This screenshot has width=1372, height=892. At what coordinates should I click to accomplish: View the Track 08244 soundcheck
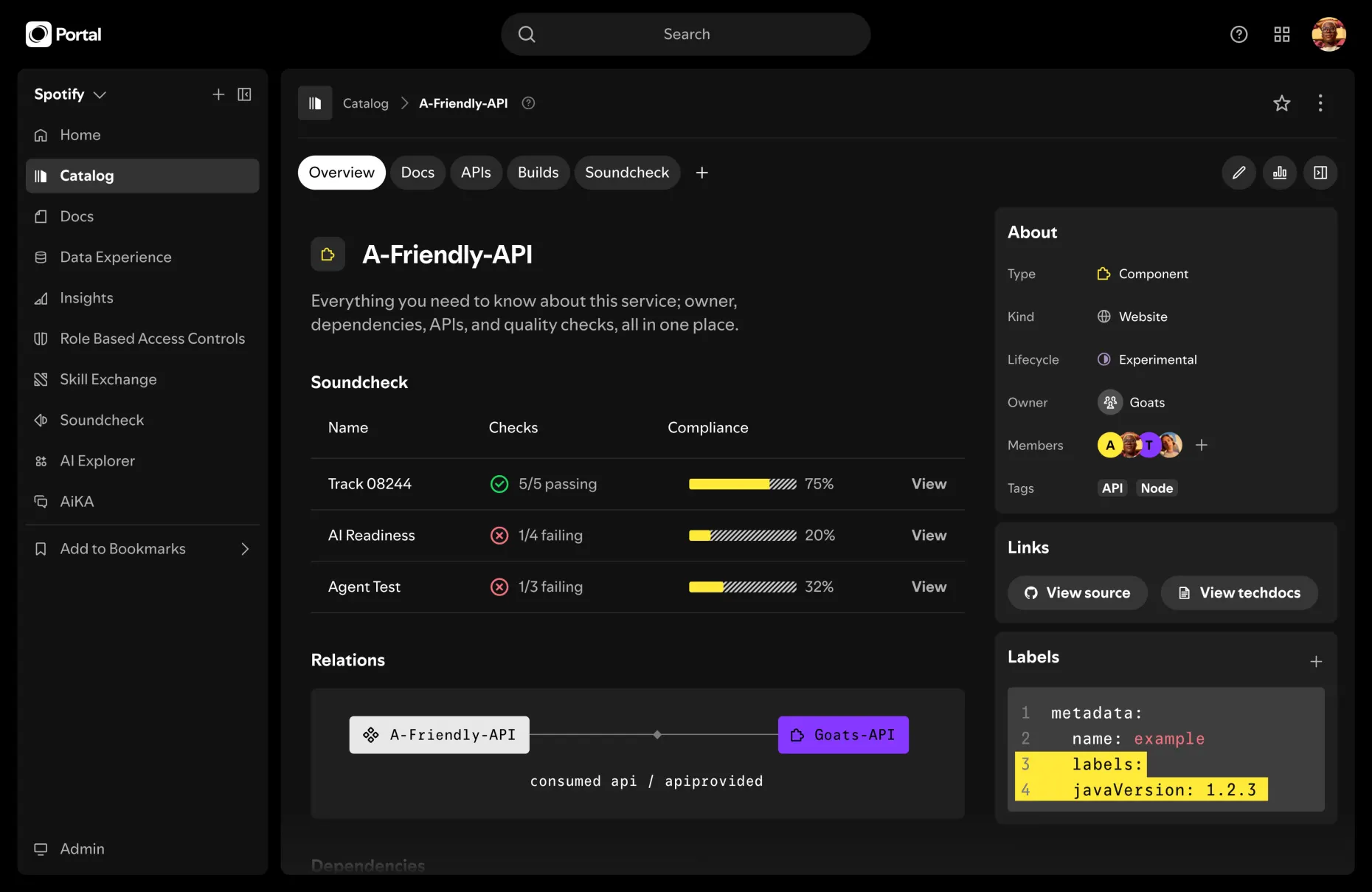929,484
